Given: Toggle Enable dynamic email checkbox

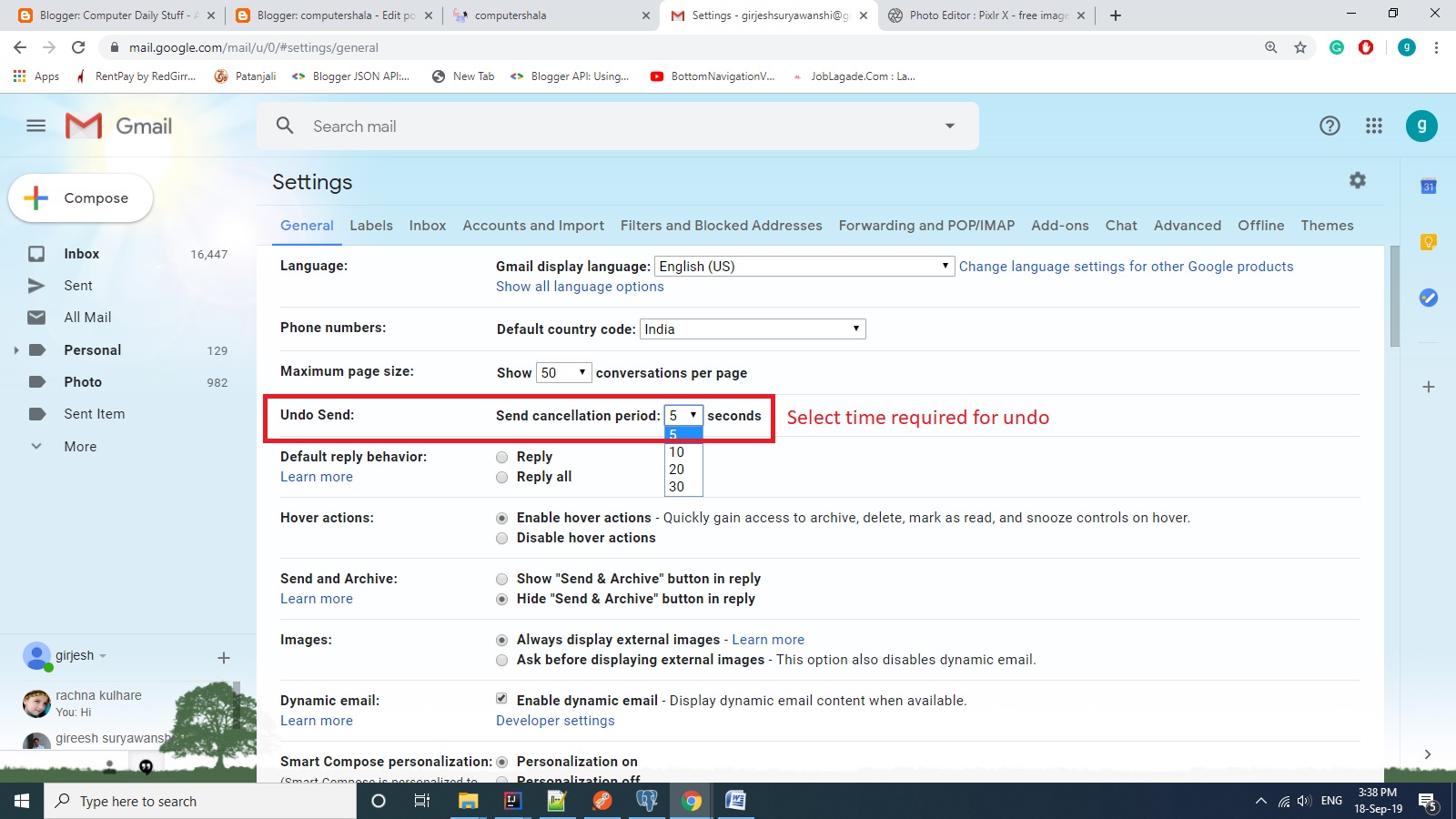Looking at the screenshot, I should tap(501, 699).
